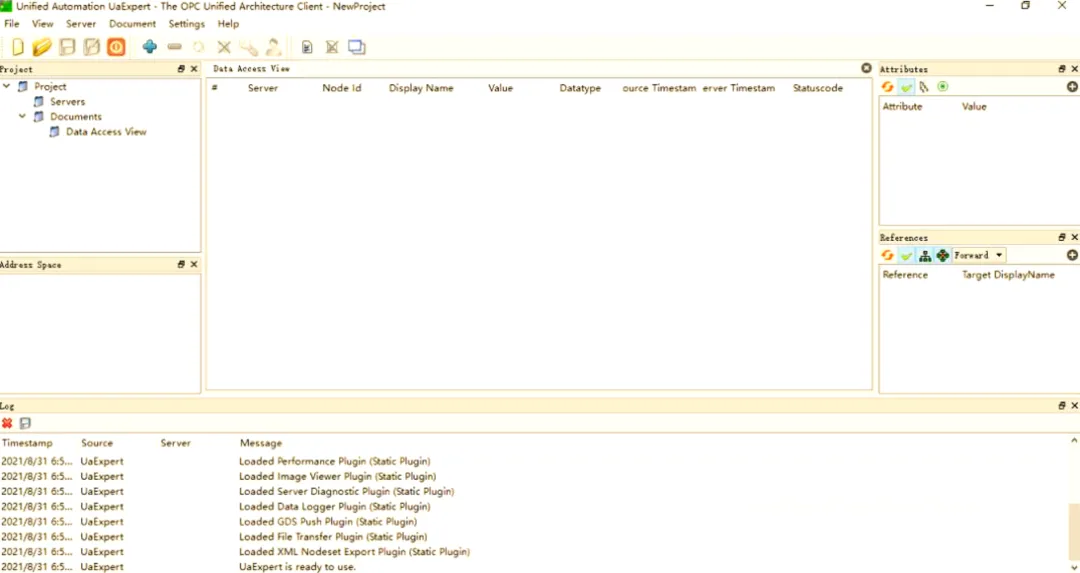
Task: Open server properties with the wrench icon
Action: 249,47
